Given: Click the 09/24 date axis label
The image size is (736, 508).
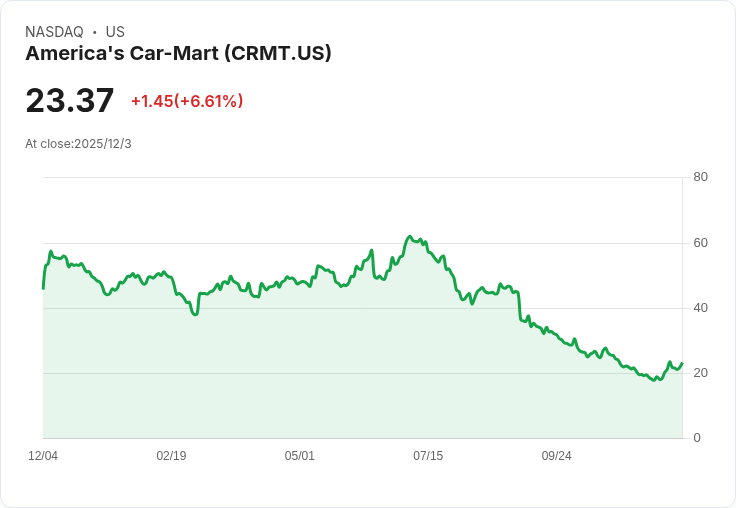Looking at the screenshot, I should tap(556, 456).
